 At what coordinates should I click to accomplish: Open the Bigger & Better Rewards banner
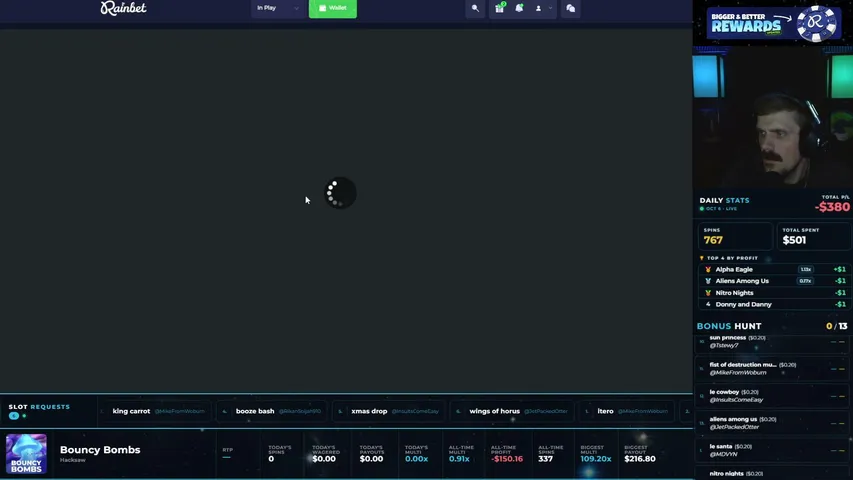point(772,23)
